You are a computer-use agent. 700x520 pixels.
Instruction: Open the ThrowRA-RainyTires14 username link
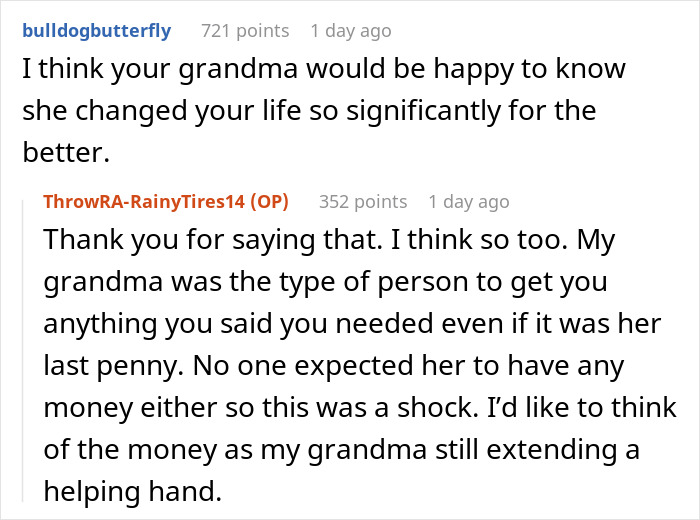[144, 202]
